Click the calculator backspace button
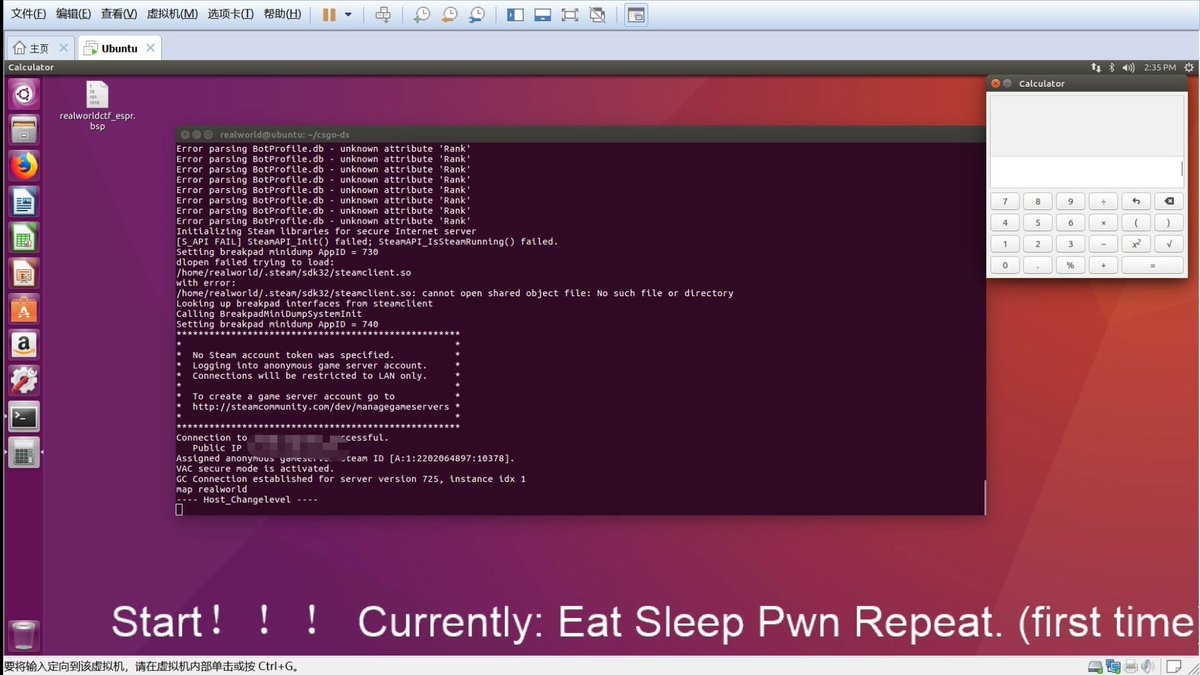 (x=1168, y=201)
